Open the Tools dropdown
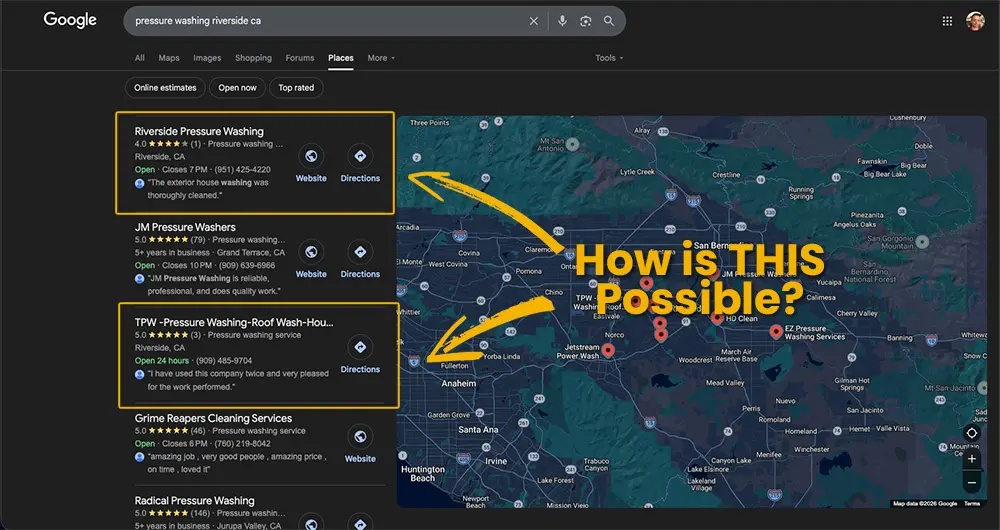 pos(609,58)
